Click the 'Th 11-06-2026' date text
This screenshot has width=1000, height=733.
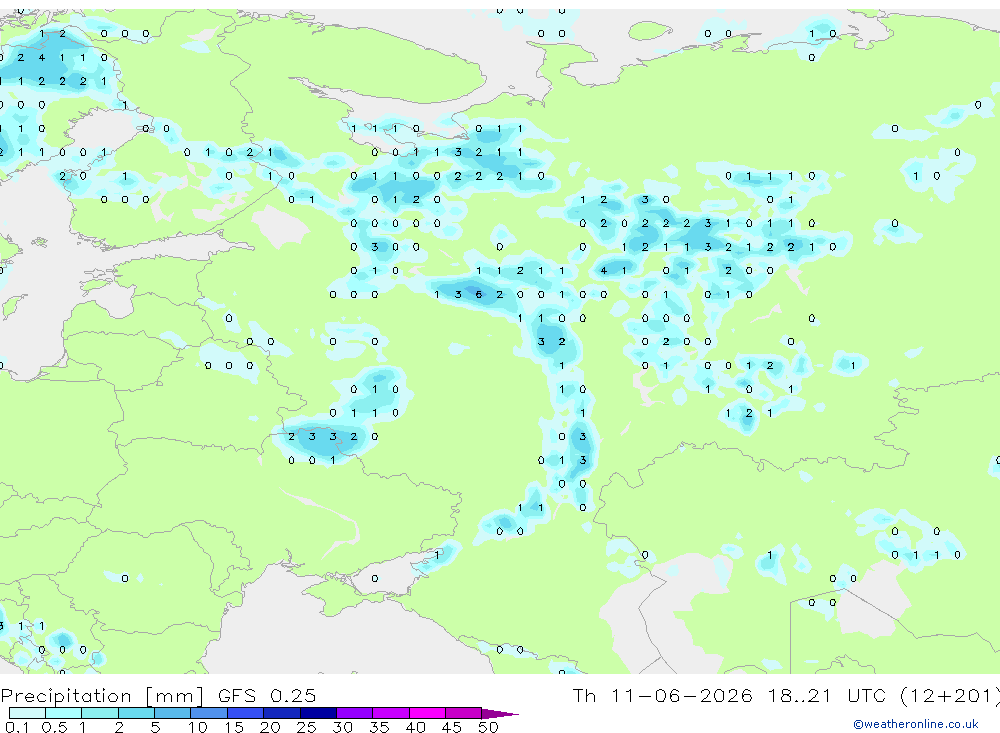click(x=662, y=695)
